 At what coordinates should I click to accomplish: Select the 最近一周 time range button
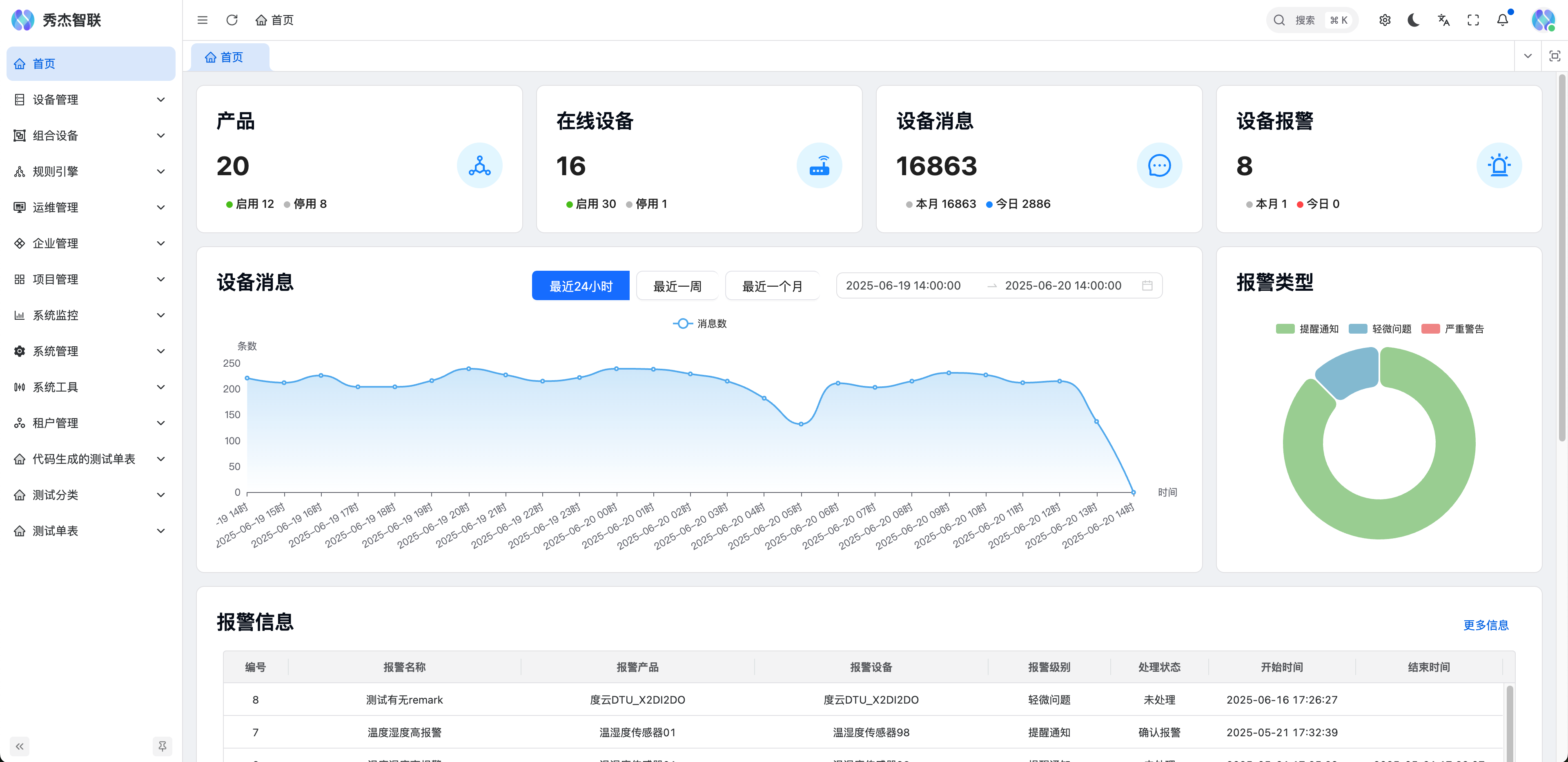[x=677, y=286]
